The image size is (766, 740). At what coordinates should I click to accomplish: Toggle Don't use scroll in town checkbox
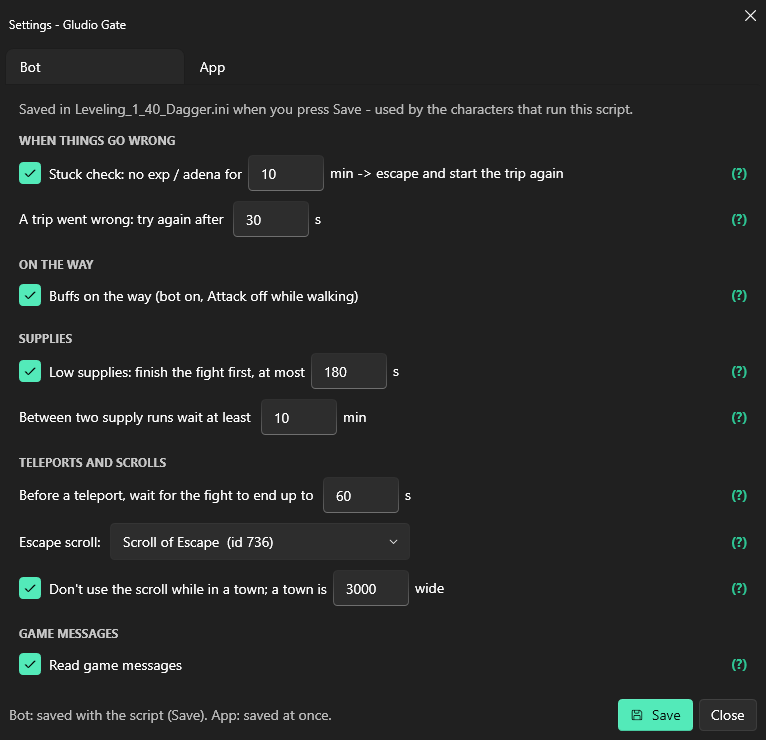click(x=30, y=588)
